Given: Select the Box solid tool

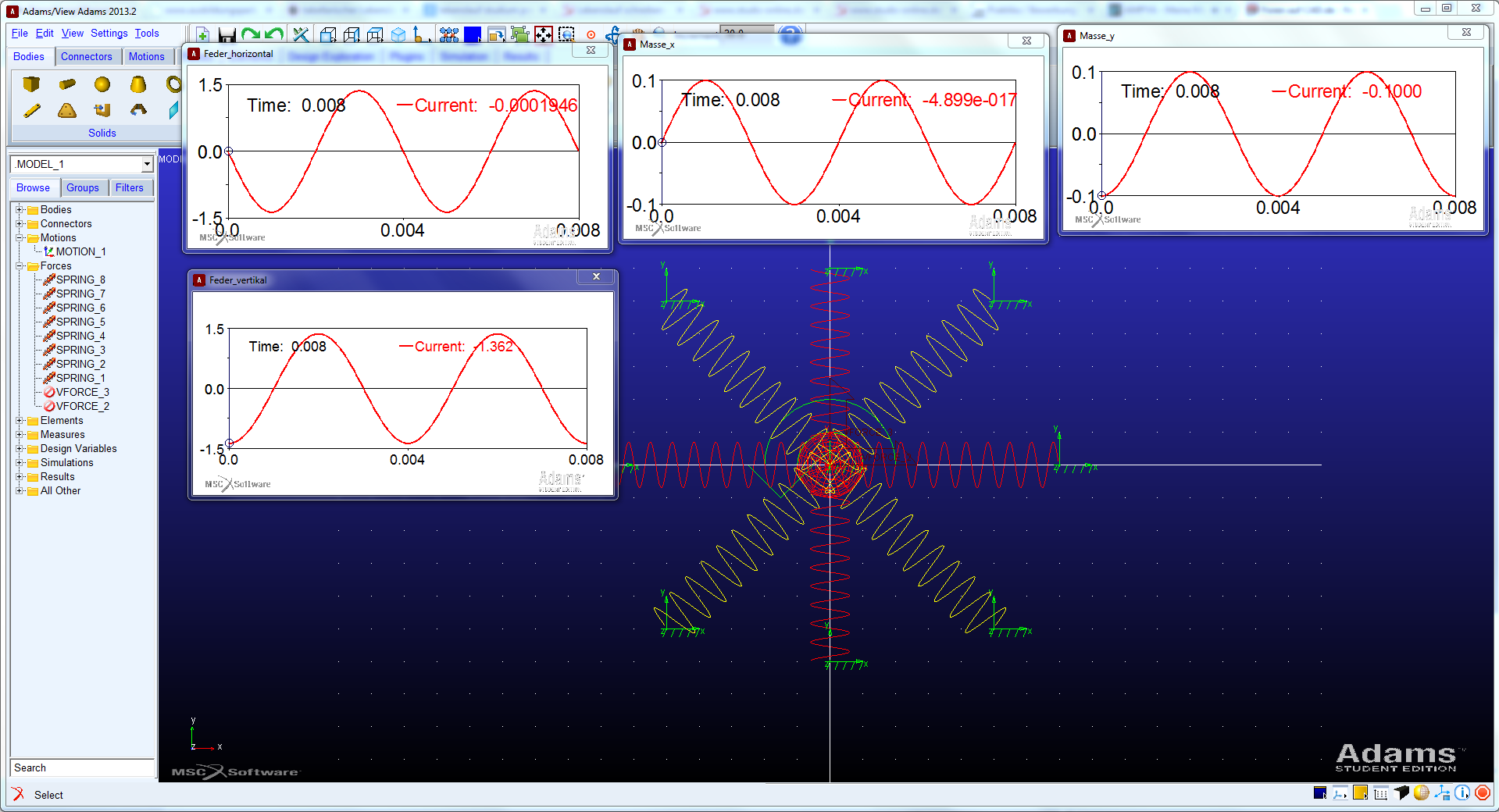Looking at the screenshot, I should coord(31,84).
